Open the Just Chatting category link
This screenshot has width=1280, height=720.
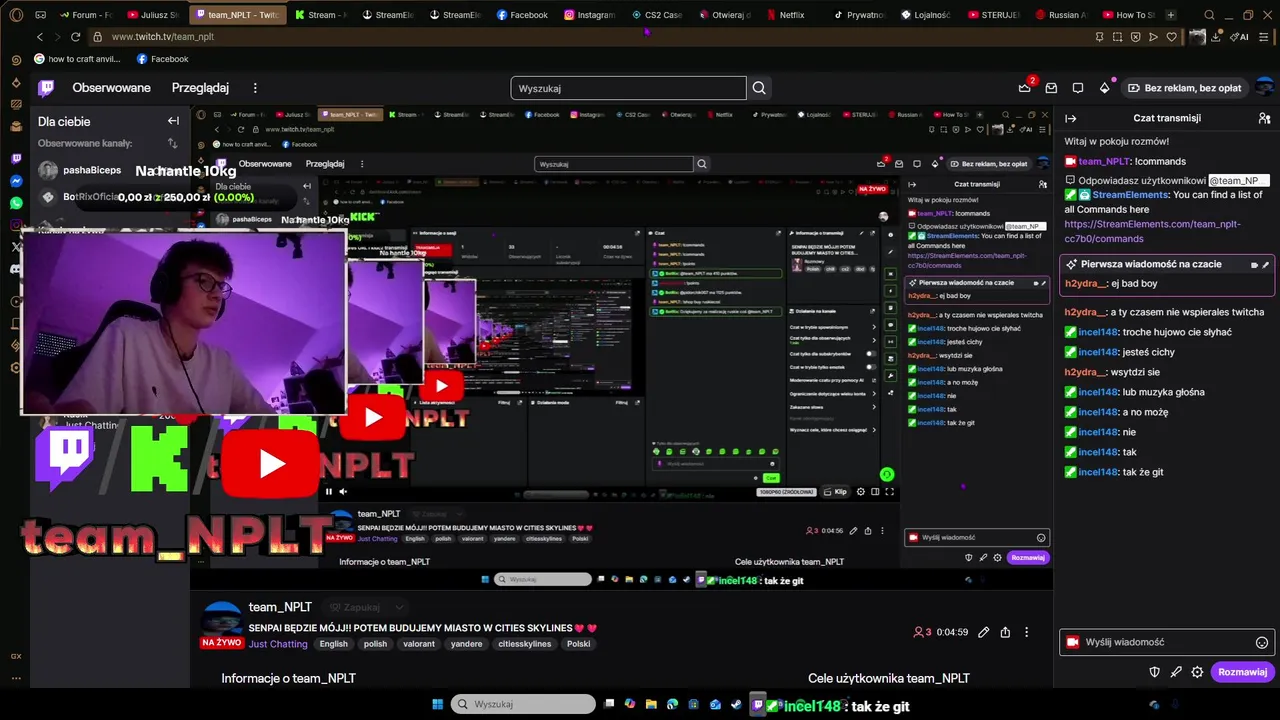pyautogui.click(x=278, y=644)
